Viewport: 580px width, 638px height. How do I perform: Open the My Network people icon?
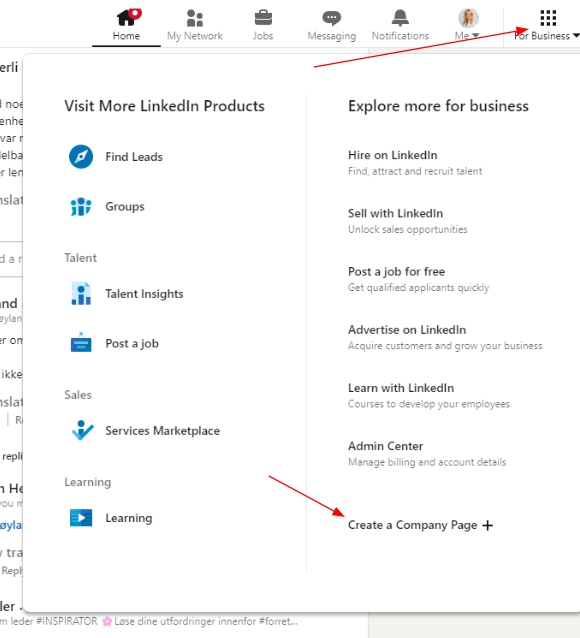tap(195, 18)
